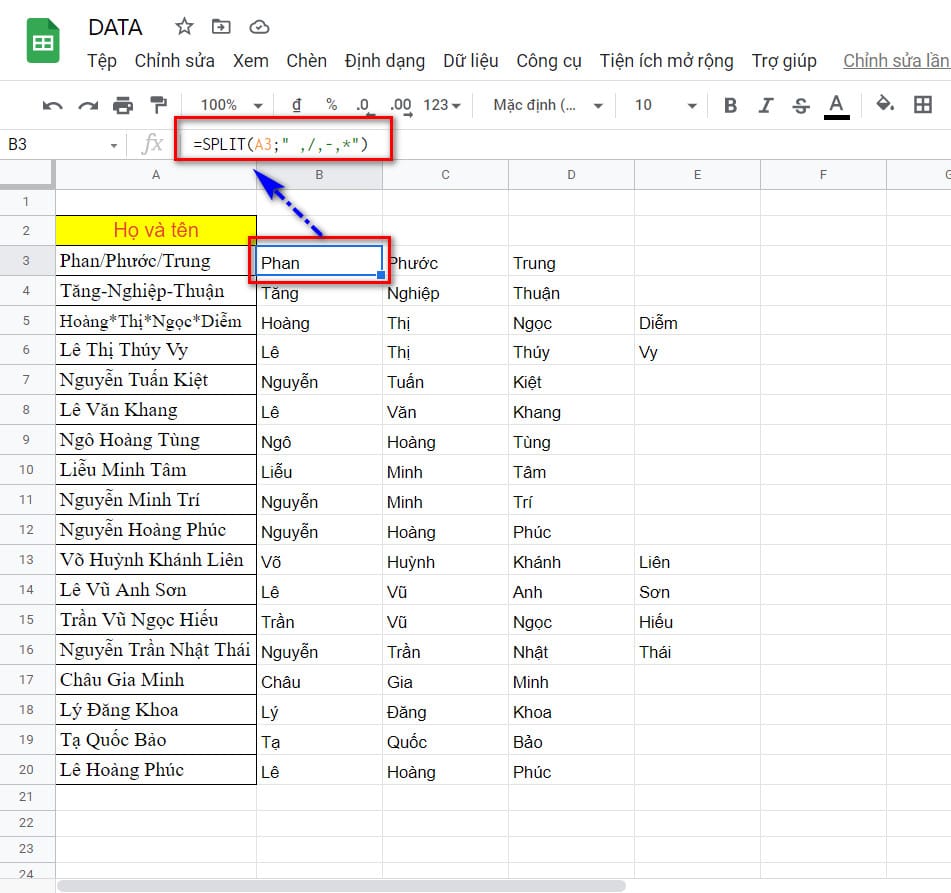
Task: Print the spreadsheet using printer icon
Action: click(123, 105)
